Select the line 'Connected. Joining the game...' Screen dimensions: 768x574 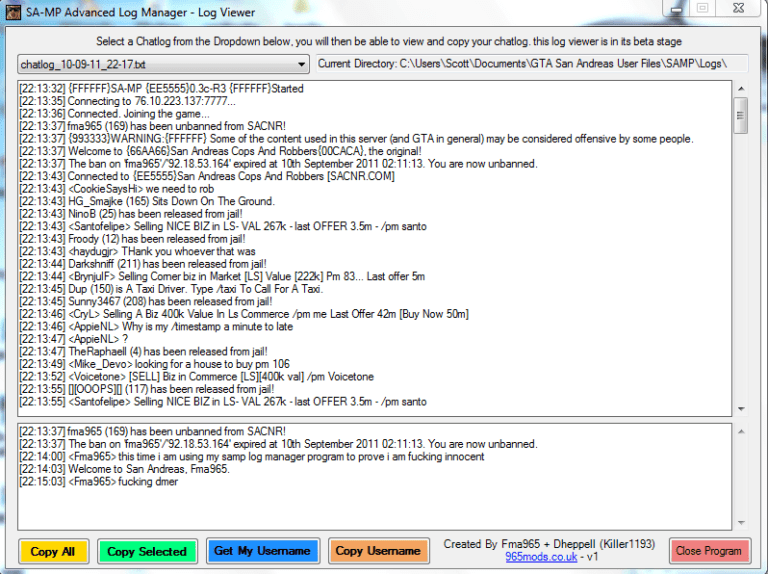[x=114, y=114]
